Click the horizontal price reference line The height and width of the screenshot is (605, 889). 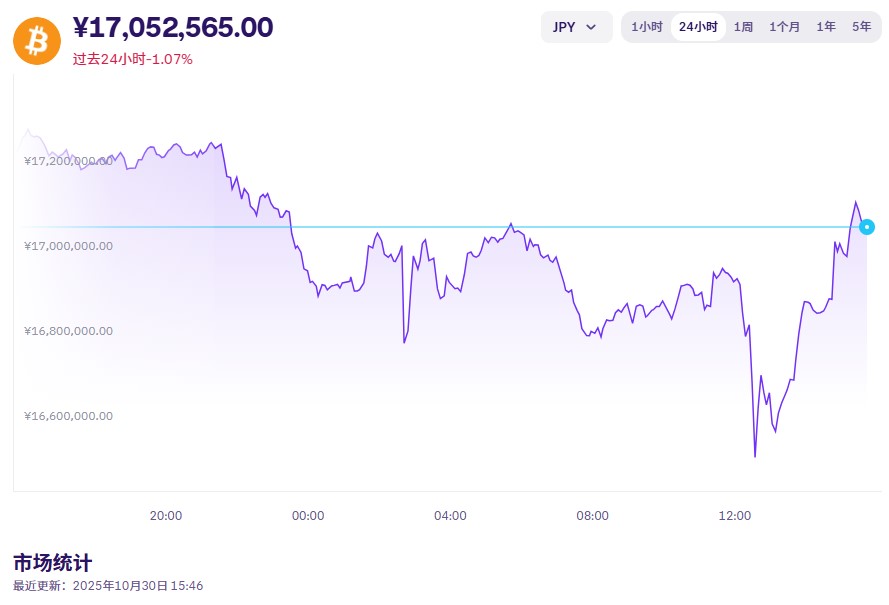coord(450,227)
